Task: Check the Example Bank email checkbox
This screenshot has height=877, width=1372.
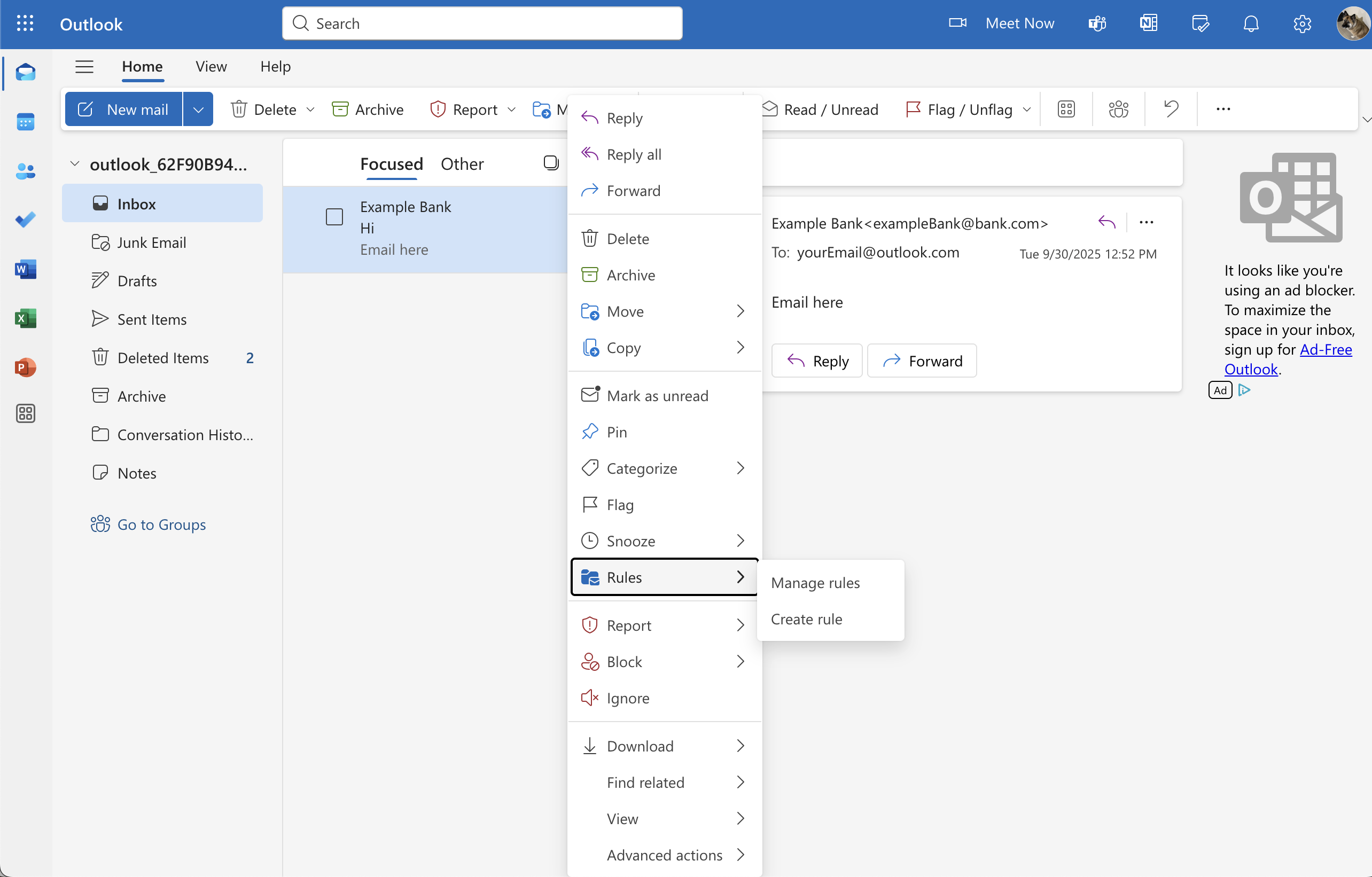Action: [x=334, y=217]
